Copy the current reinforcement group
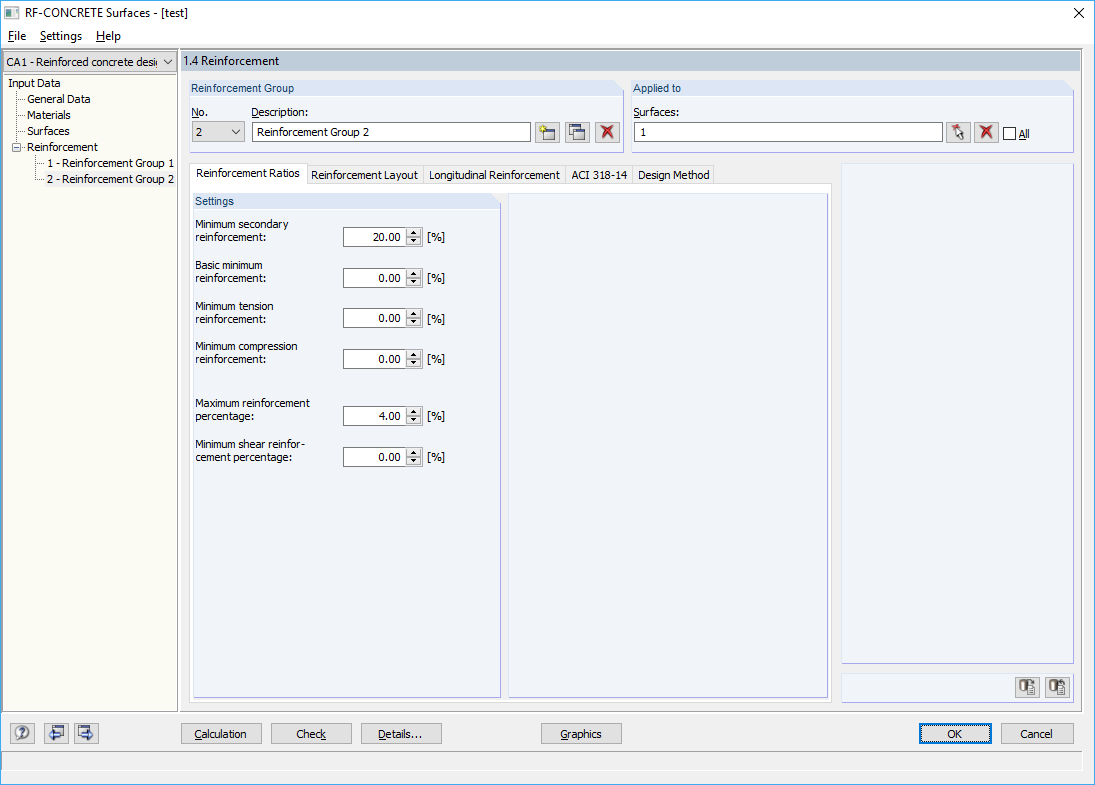1095x785 pixels. click(x=577, y=131)
